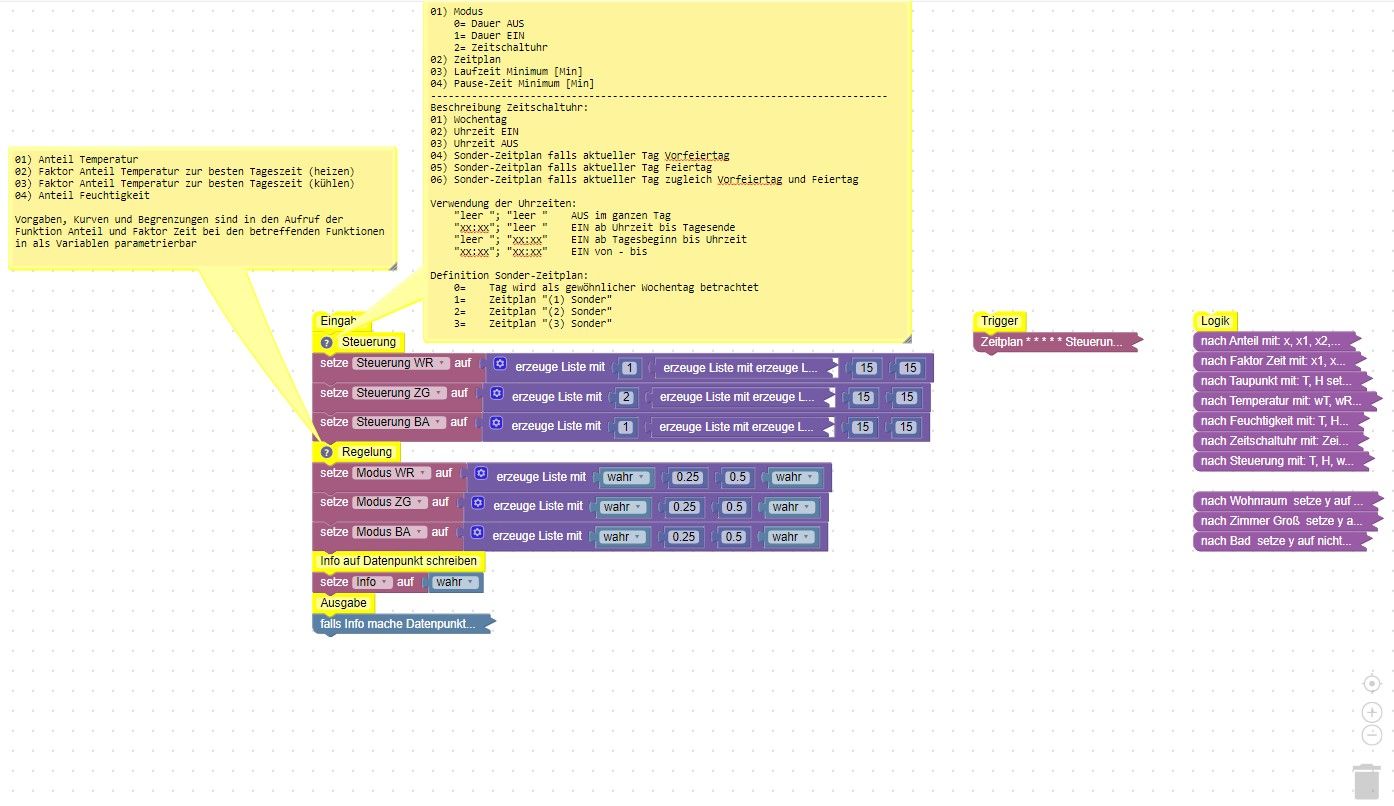
Task: Open gear mutator on Steuerung BA list block
Action: pyautogui.click(x=495, y=425)
